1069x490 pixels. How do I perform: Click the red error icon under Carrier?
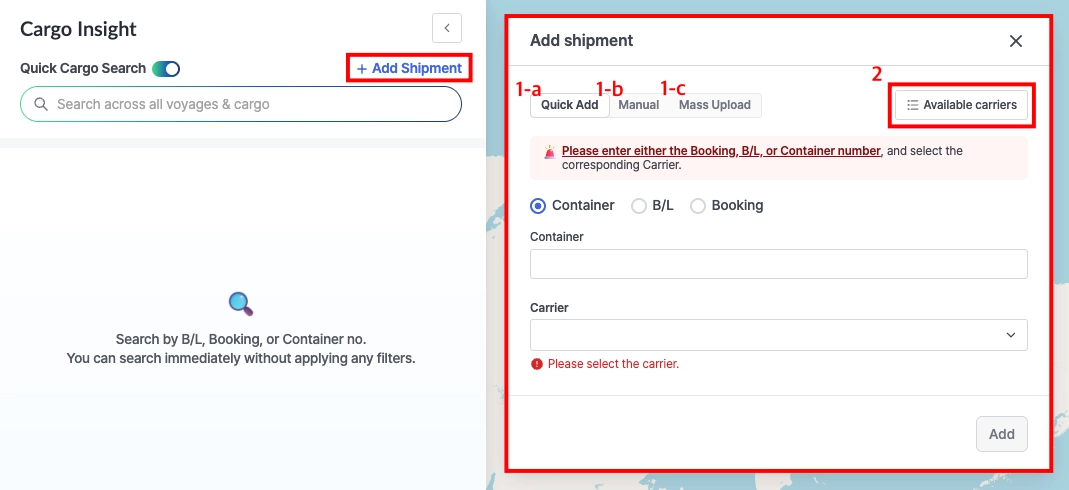tap(537, 364)
